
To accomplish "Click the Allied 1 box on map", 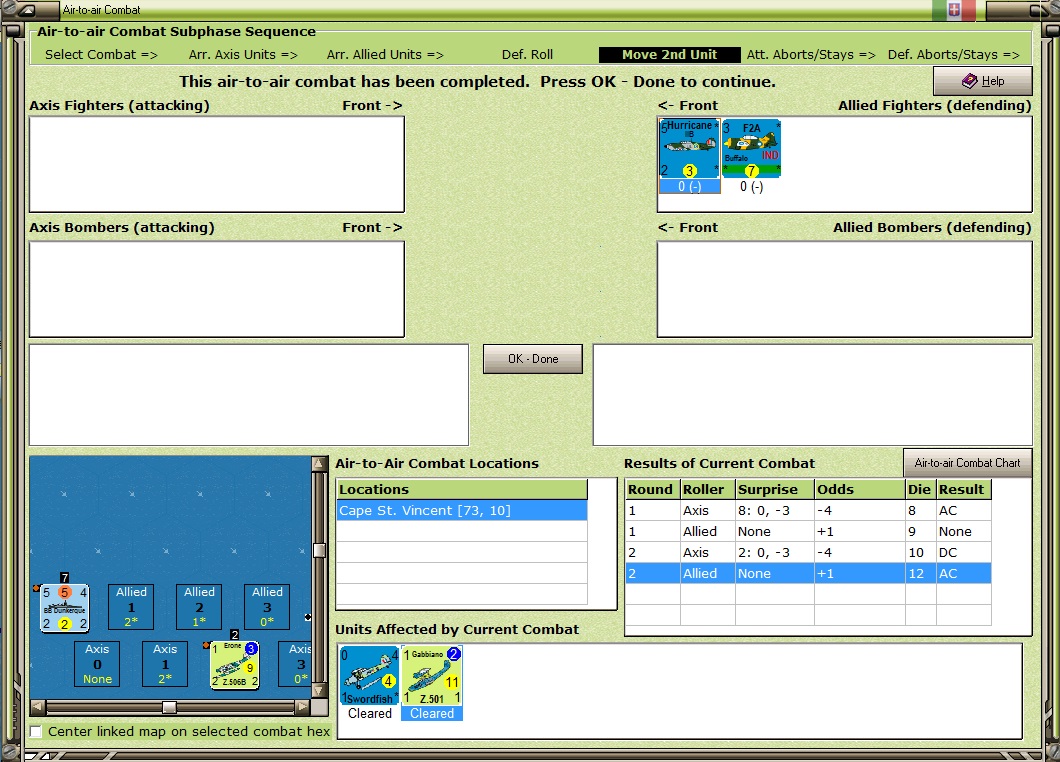I will 131,606.
